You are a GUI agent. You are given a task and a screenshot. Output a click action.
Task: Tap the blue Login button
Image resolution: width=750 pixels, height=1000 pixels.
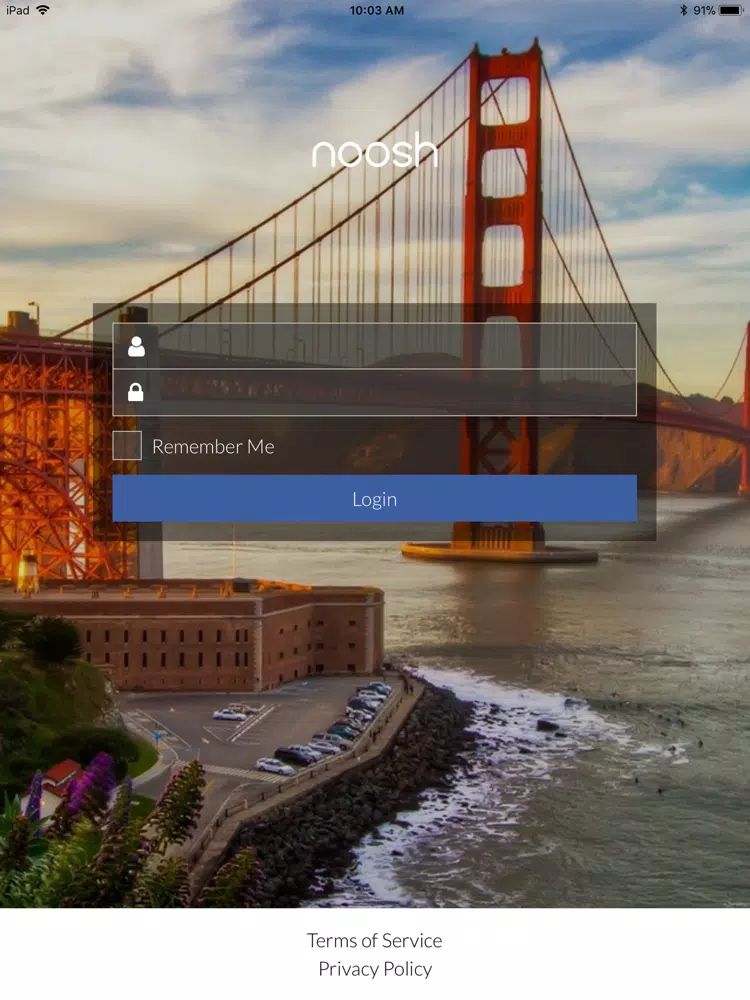coord(374,499)
